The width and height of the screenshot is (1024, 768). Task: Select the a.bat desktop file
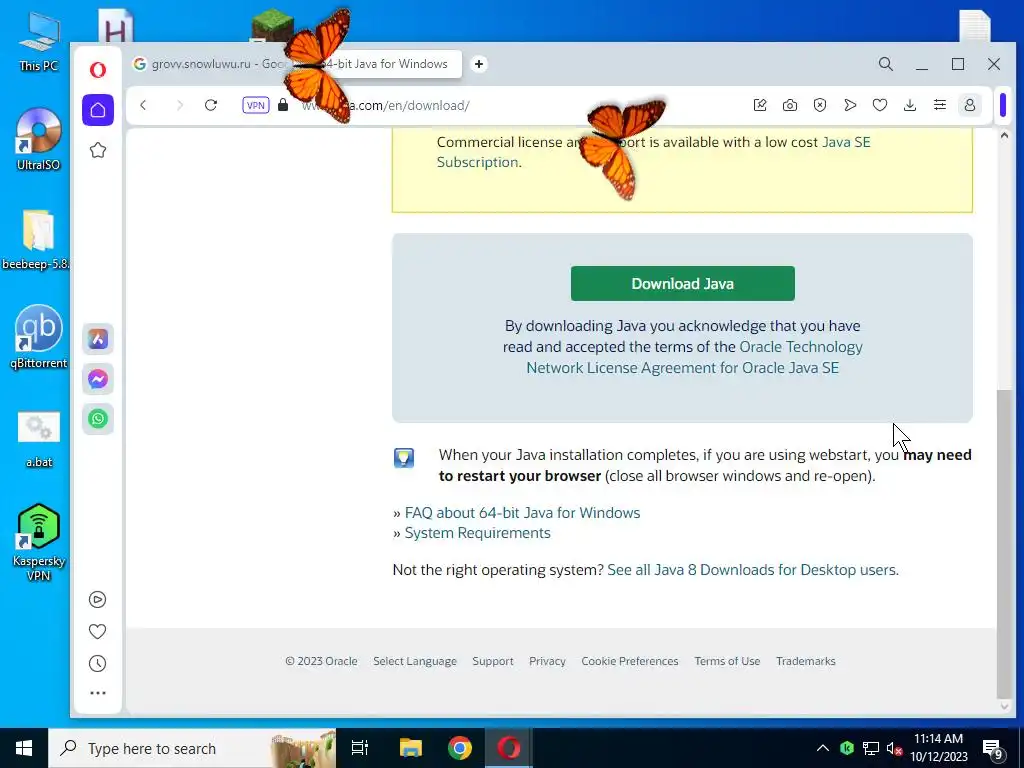[x=39, y=440]
